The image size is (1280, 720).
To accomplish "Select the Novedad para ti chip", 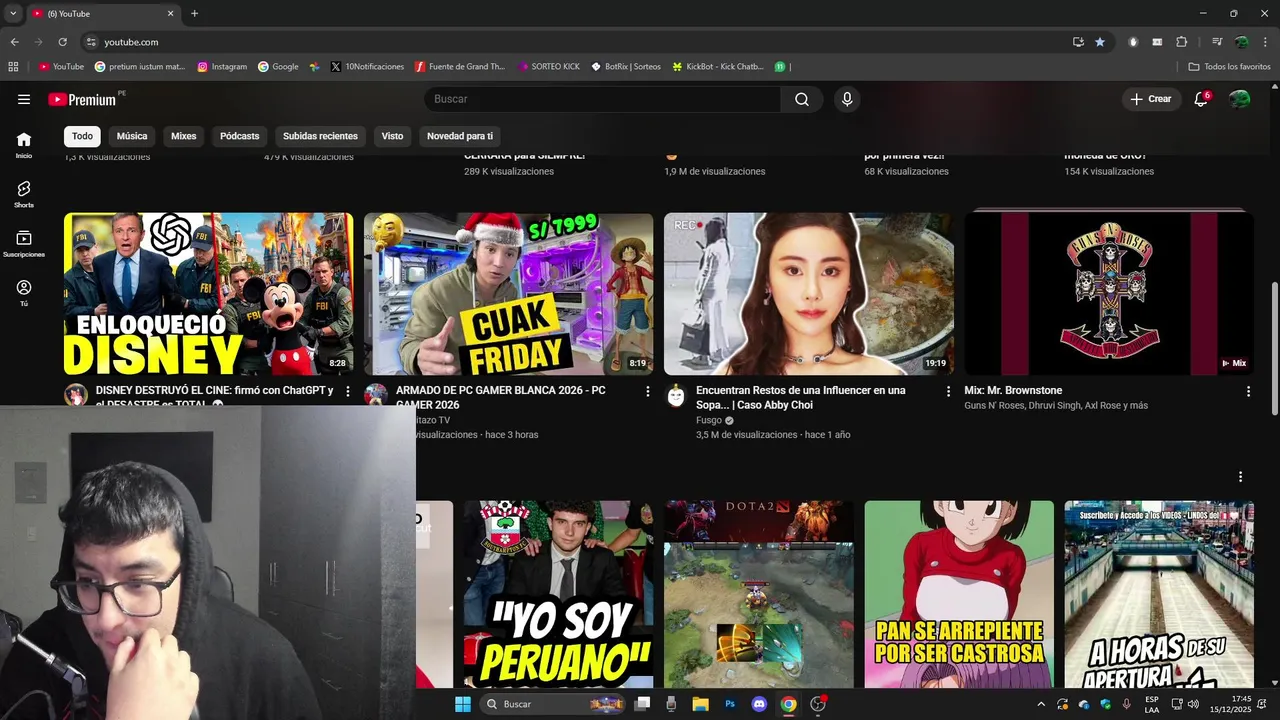I will pos(460,136).
